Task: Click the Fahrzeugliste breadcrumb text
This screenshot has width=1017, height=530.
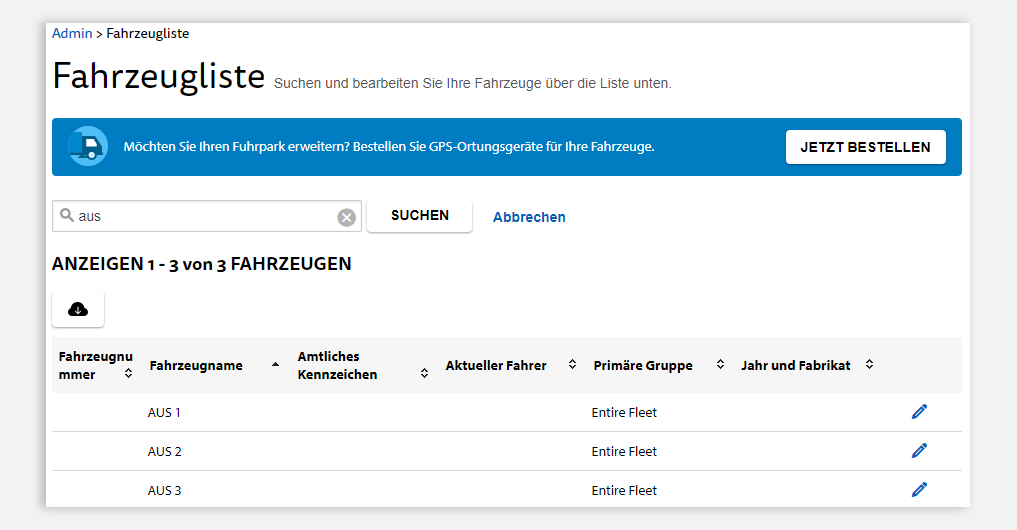Action: pyautogui.click(x=148, y=34)
